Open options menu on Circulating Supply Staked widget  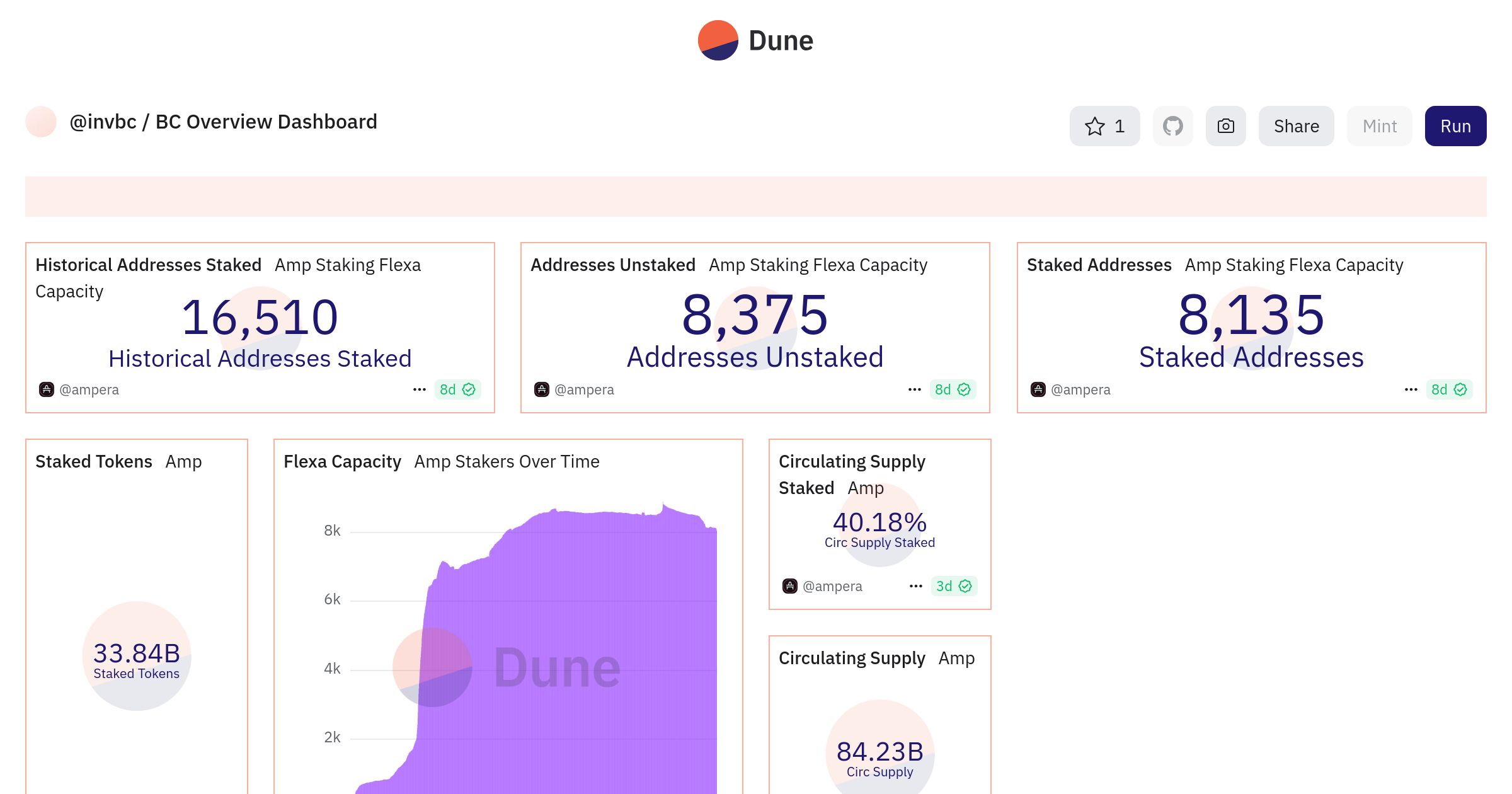pos(913,586)
